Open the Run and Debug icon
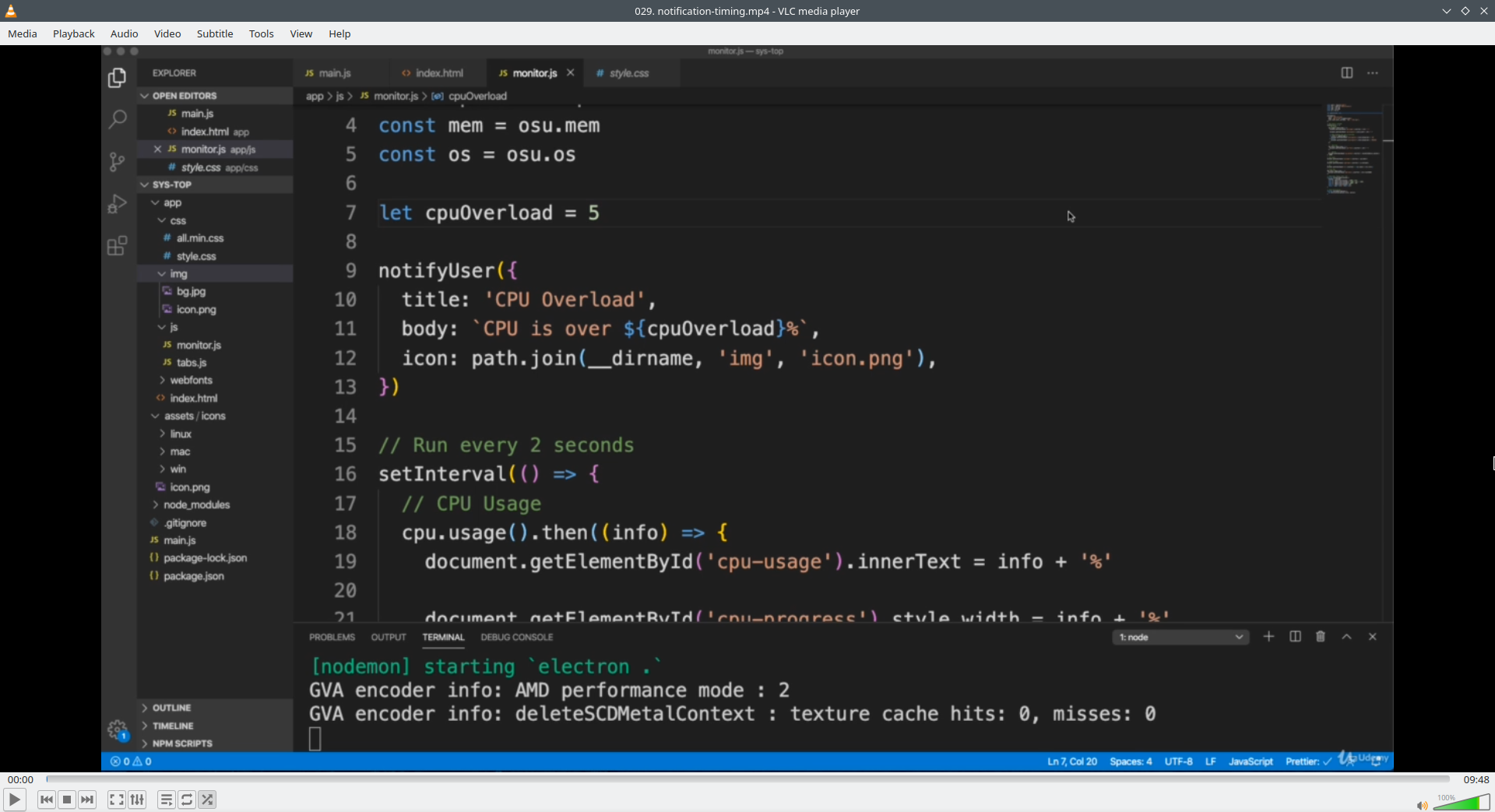The width and height of the screenshot is (1495, 812). (117, 203)
